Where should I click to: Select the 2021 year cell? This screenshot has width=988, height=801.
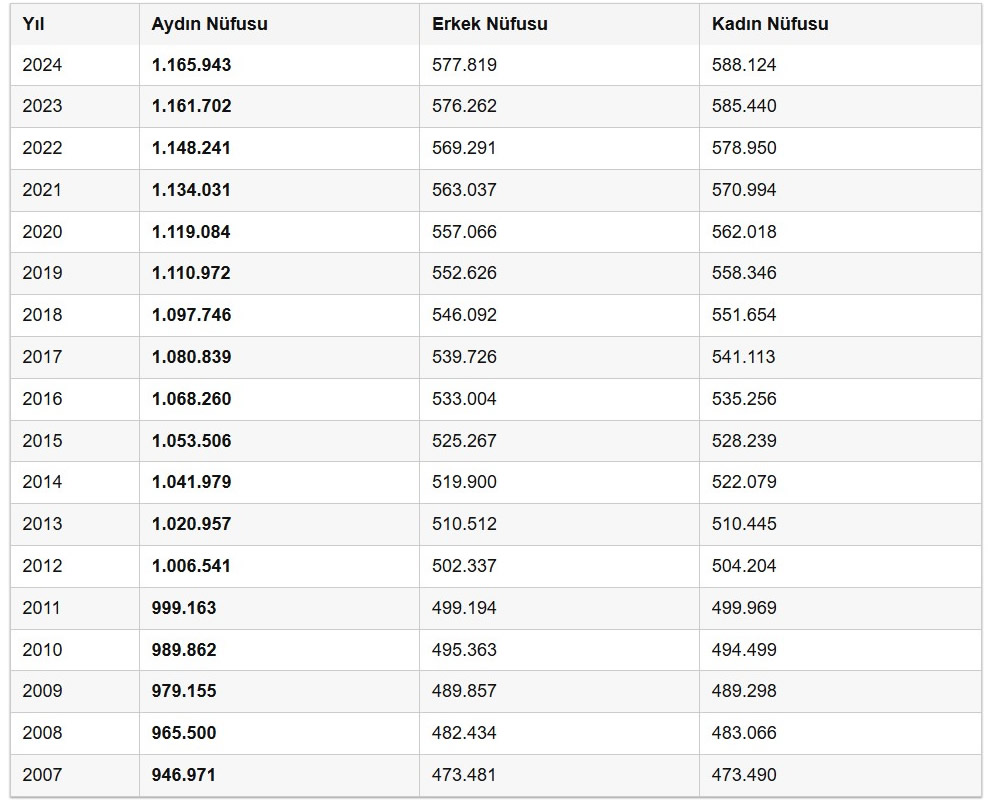[x=42, y=190]
